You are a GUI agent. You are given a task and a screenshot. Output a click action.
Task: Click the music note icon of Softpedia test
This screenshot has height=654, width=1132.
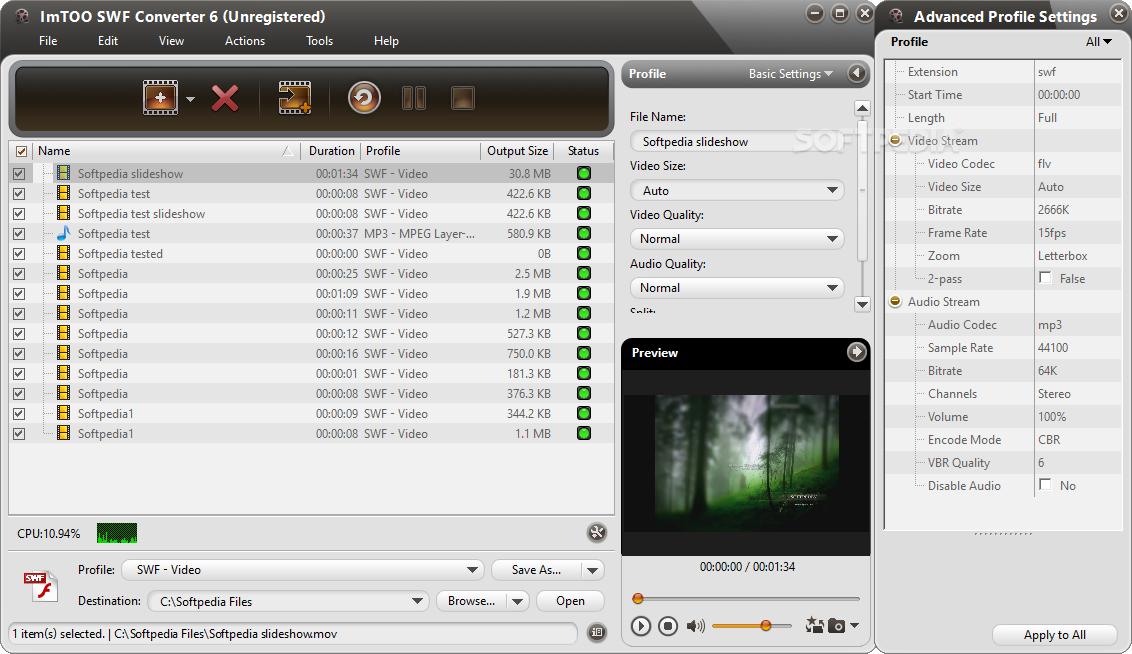click(x=64, y=232)
